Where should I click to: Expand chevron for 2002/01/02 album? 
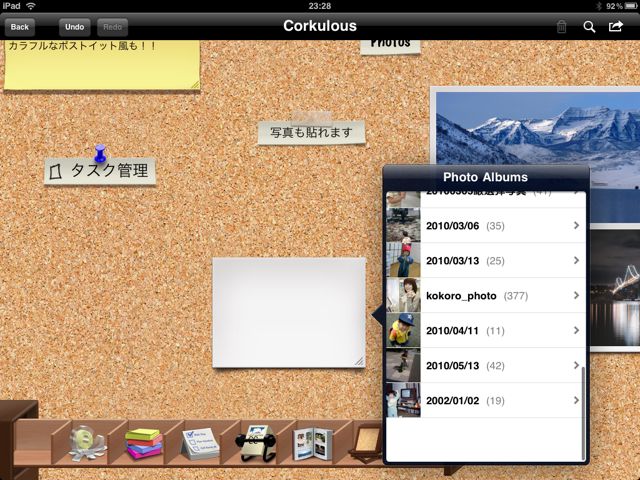[x=576, y=400]
